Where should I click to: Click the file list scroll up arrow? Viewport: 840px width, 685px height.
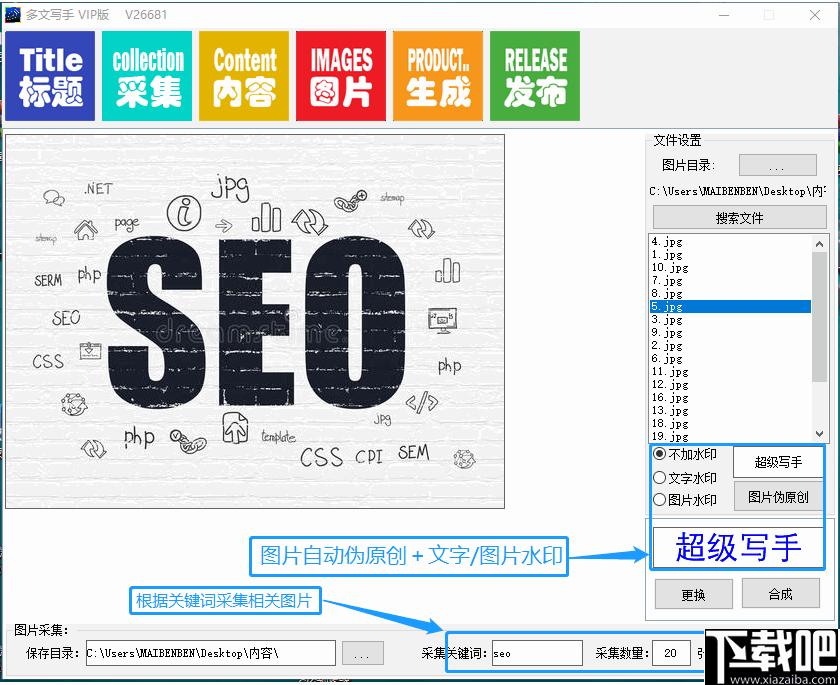coord(819,244)
